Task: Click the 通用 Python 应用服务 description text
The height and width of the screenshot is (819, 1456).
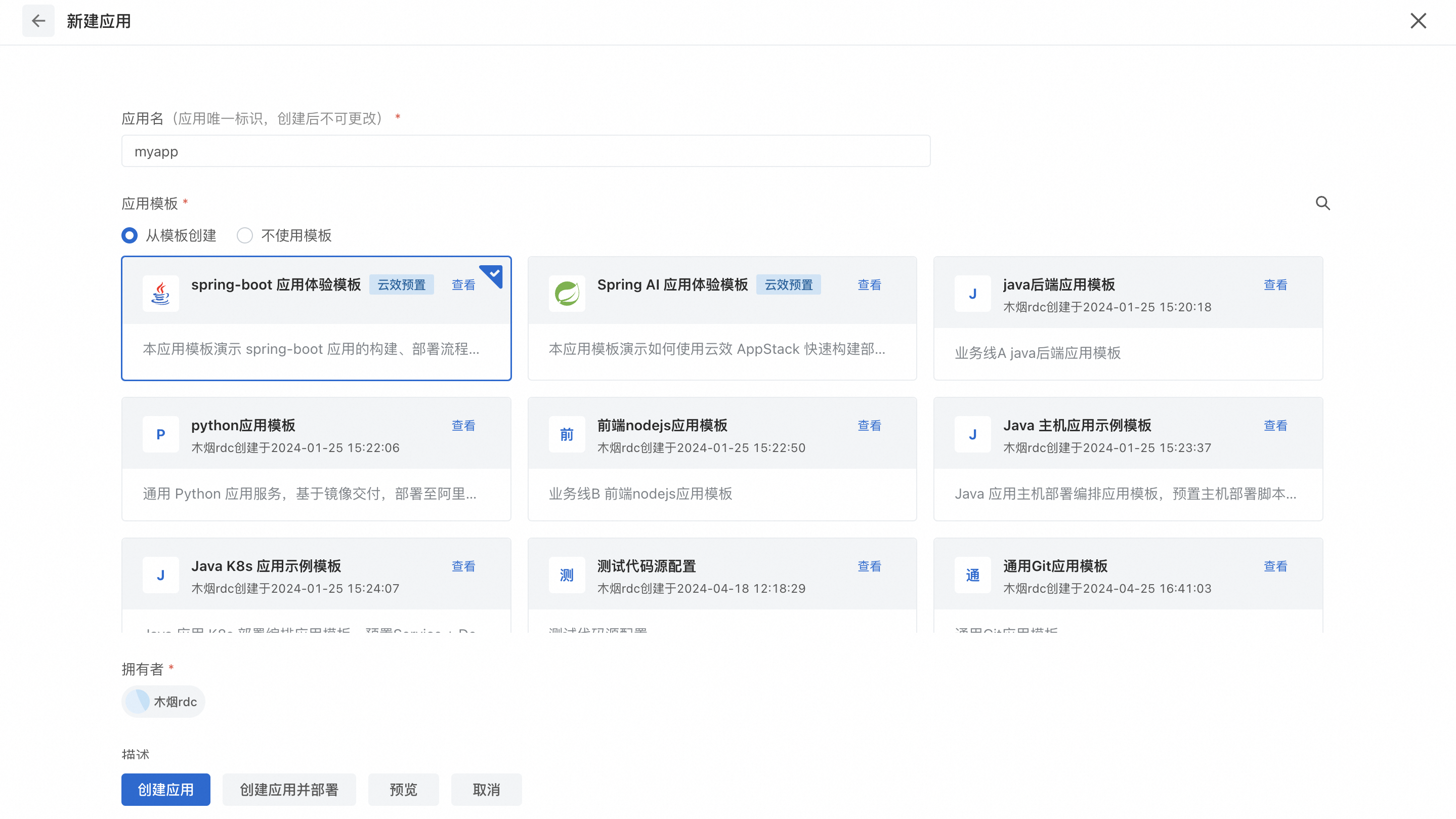Action: click(310, 494)
